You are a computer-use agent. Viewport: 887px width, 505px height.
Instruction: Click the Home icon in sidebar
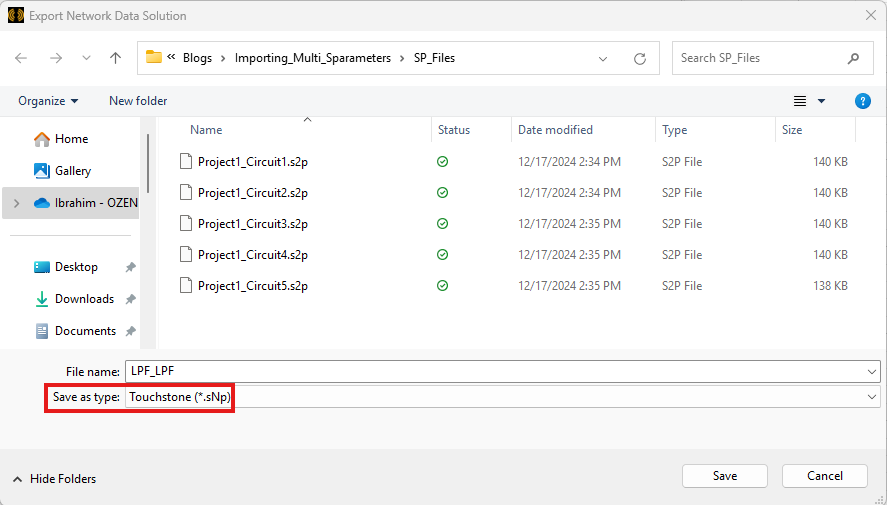click(42, 139)
